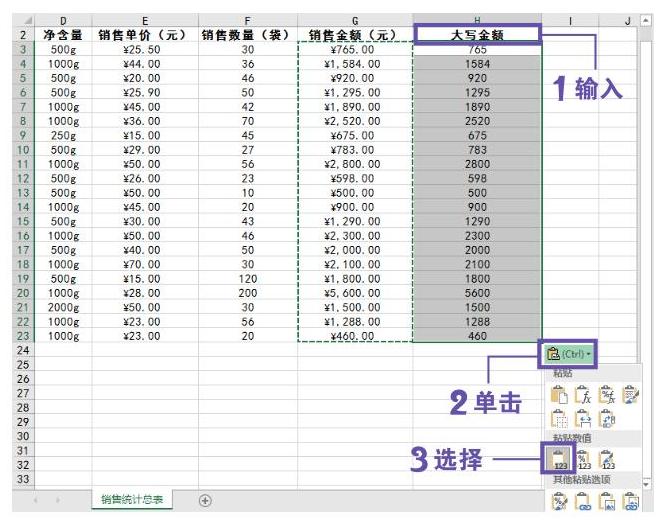
Task: Pick Formulas and Number Formatting (%fx) paste icon
Action: click(607, 395)
